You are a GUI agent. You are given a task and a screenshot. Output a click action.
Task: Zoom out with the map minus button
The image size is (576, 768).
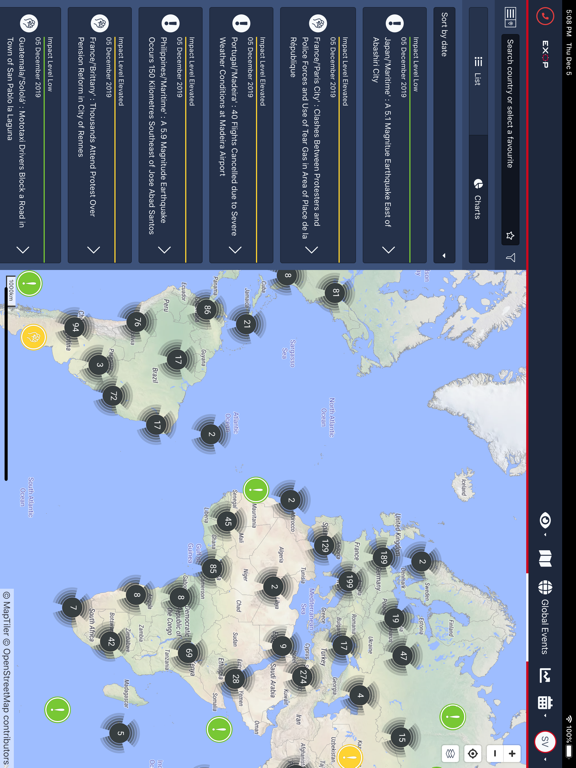[x=494, y=753]
